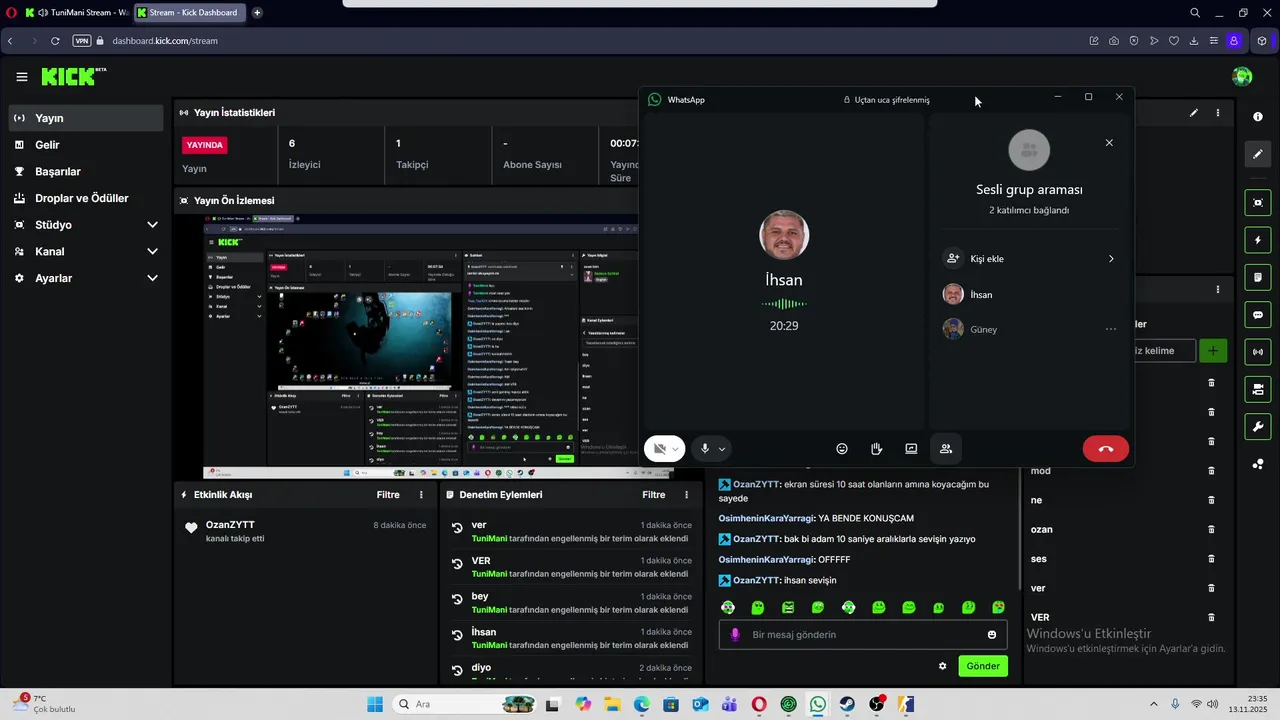1280x720 pixels.
Task: Open Etkinlik Akışı three-dot menu
Action: pos(421,495)
